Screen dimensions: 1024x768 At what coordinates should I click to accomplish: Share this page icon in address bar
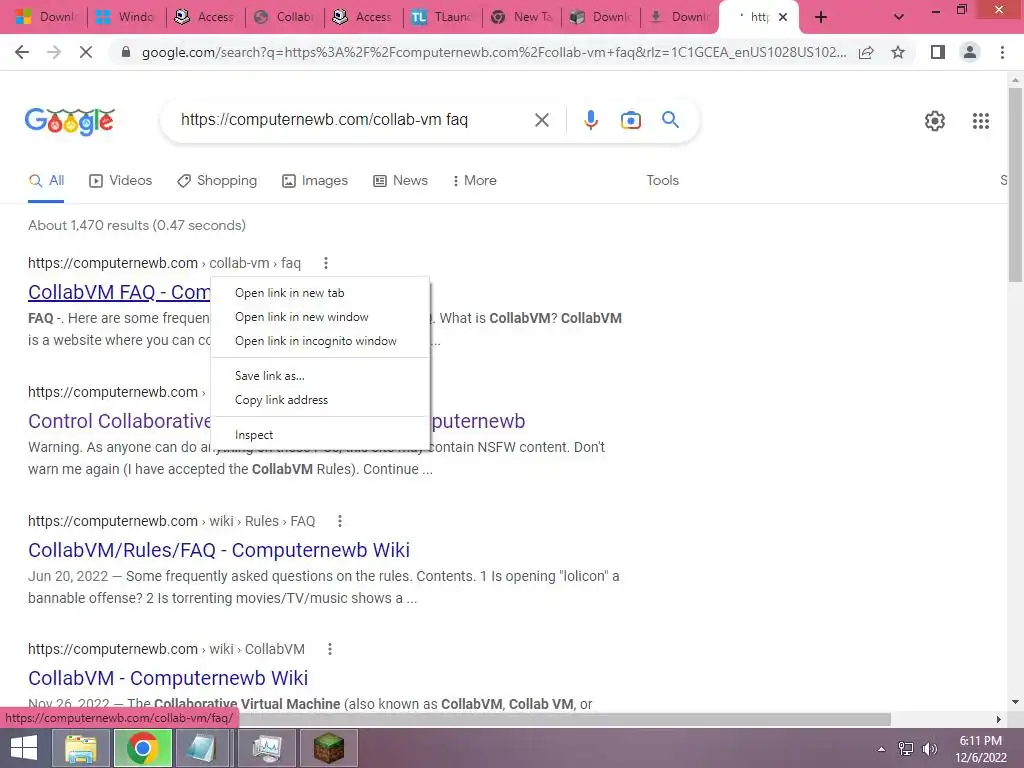867,52
